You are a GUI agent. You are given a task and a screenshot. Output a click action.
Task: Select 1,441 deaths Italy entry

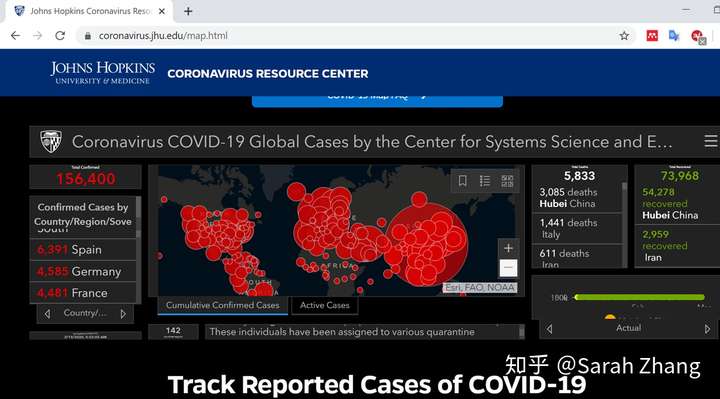click(577, 229)
